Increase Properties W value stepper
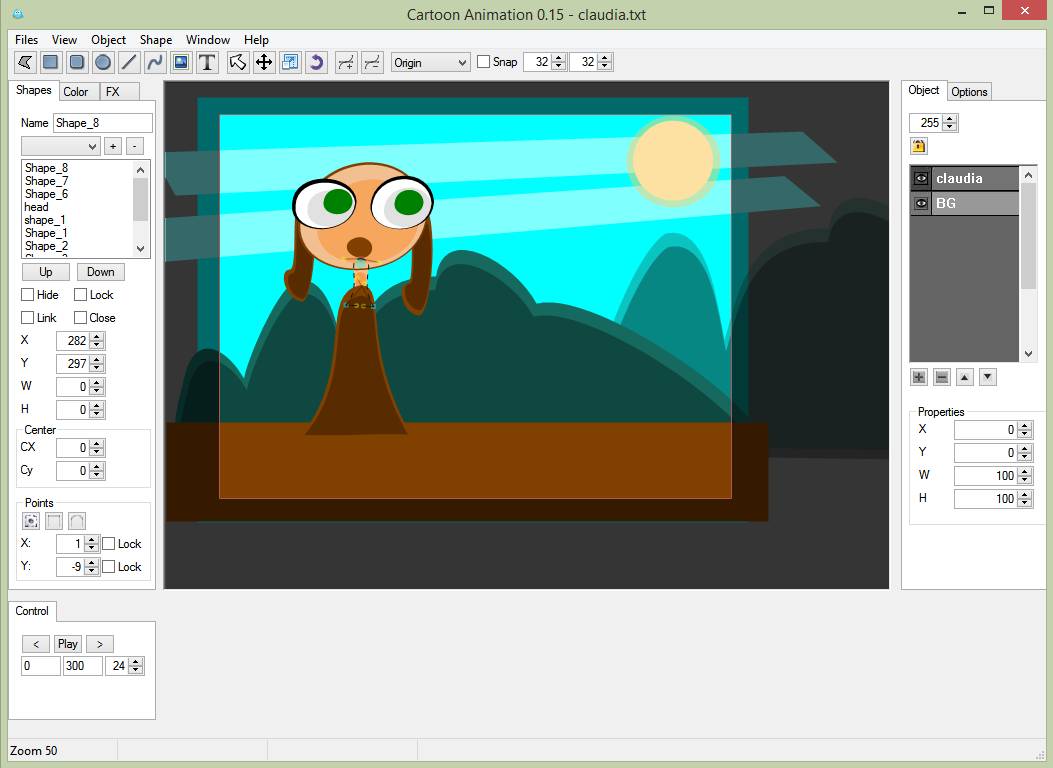 pos(1024,471)
